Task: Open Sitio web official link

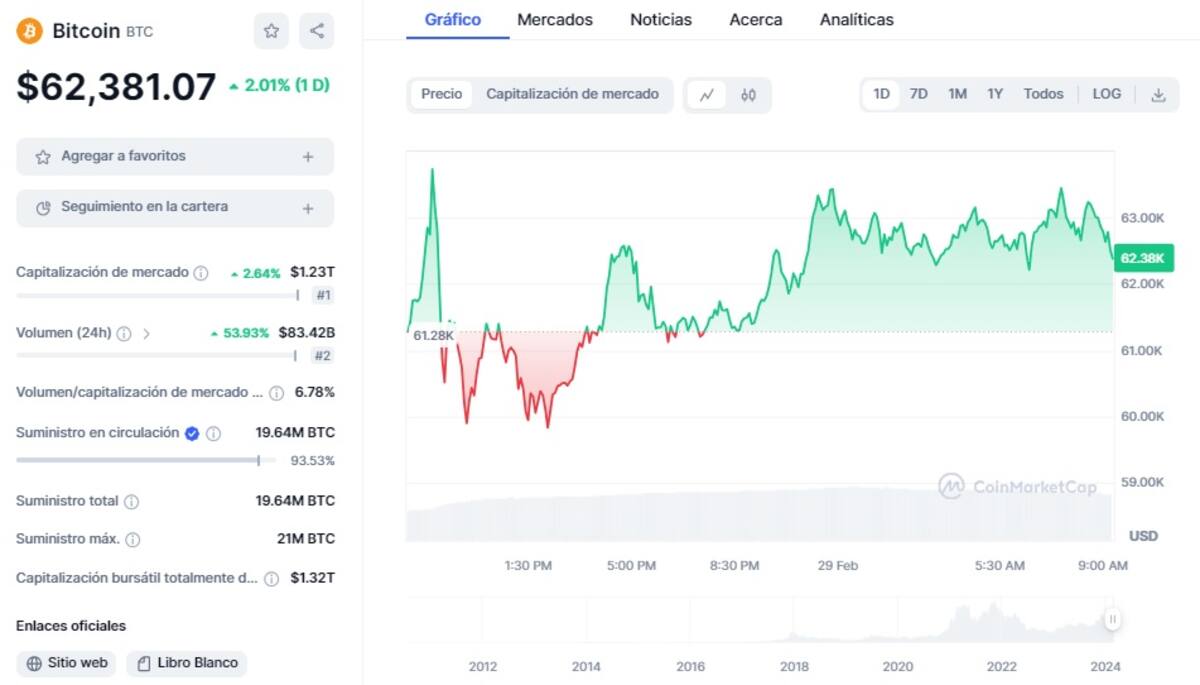Action: pos(67,663)
